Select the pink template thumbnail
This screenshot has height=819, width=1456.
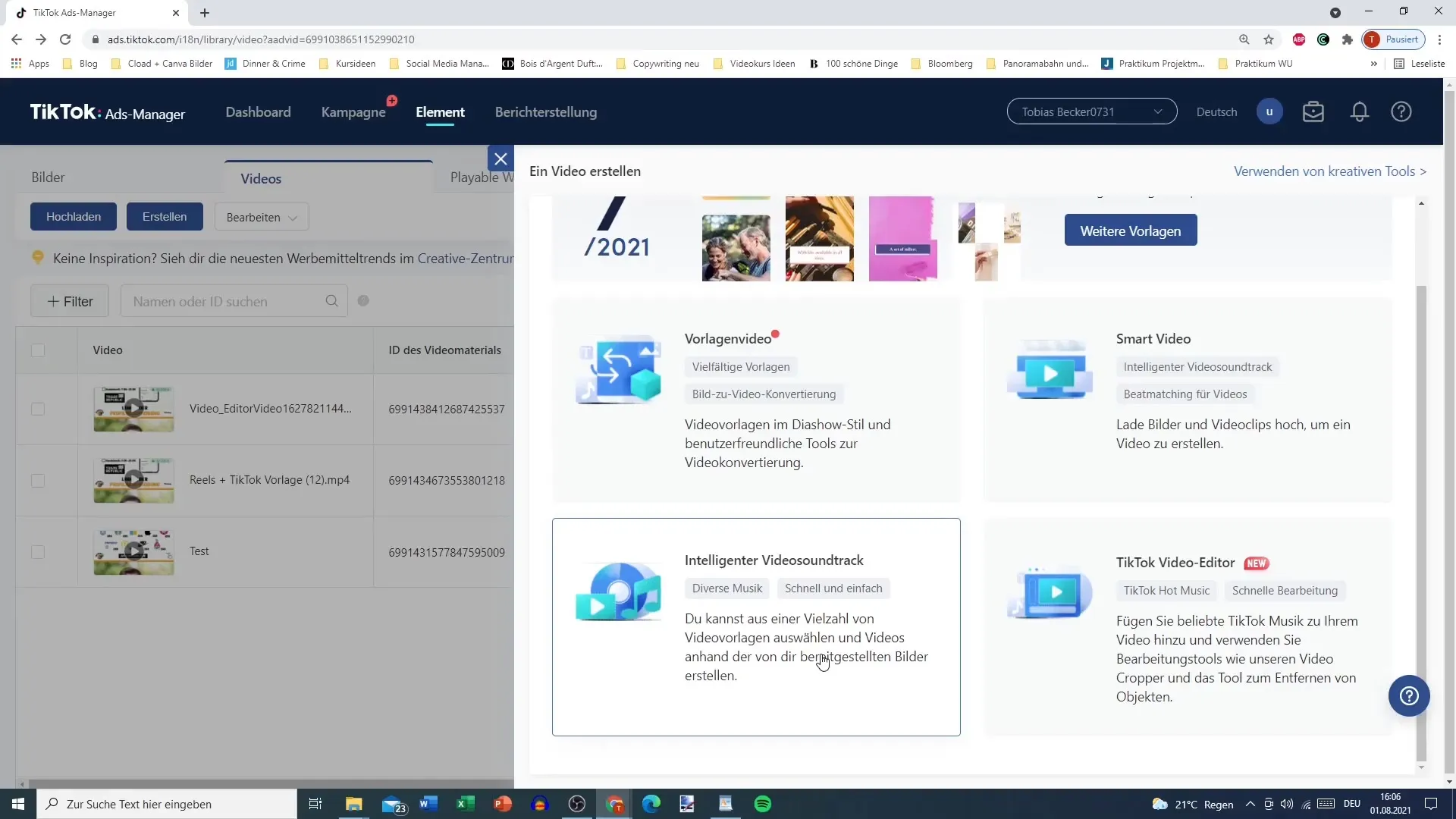click(x=902, y=239)
